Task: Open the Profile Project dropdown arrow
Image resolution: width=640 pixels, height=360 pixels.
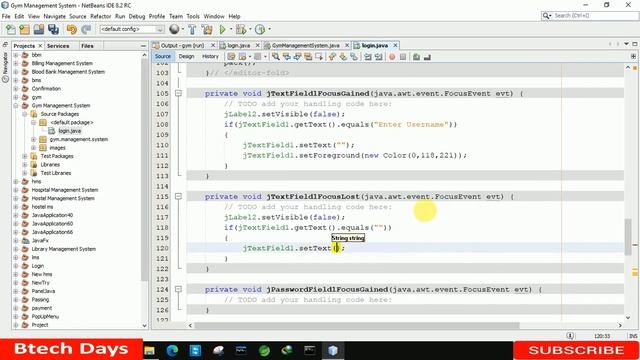Action: (x=269, y=29)
